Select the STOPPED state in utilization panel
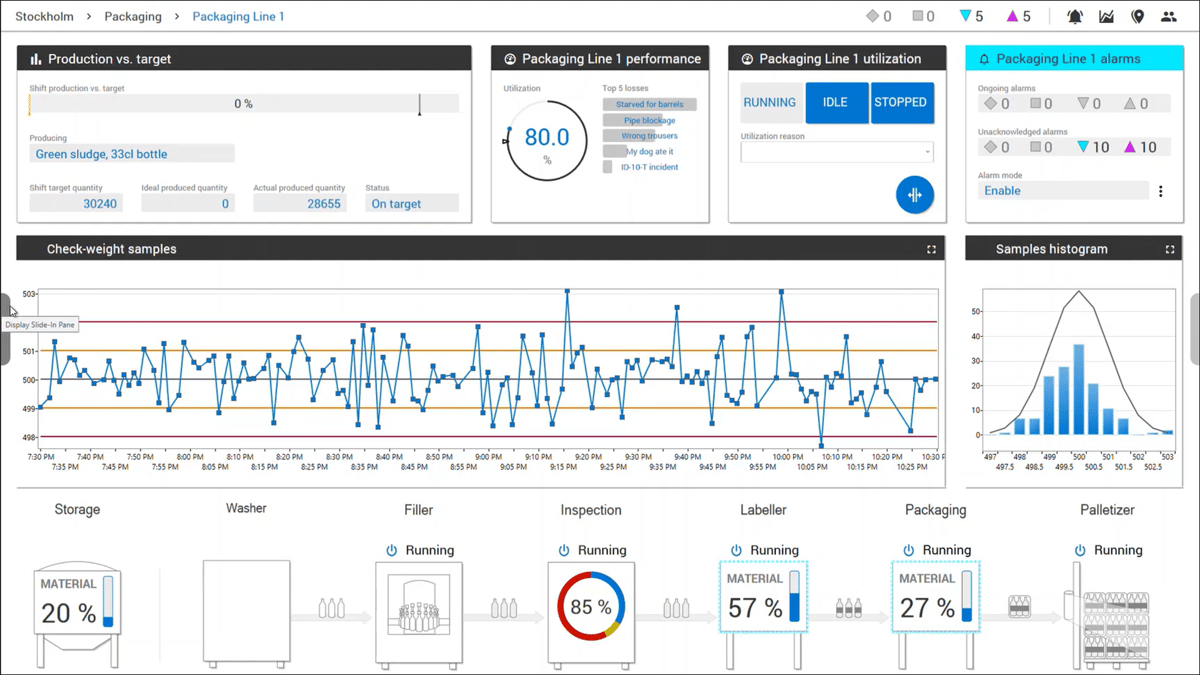 pos(901,102)
